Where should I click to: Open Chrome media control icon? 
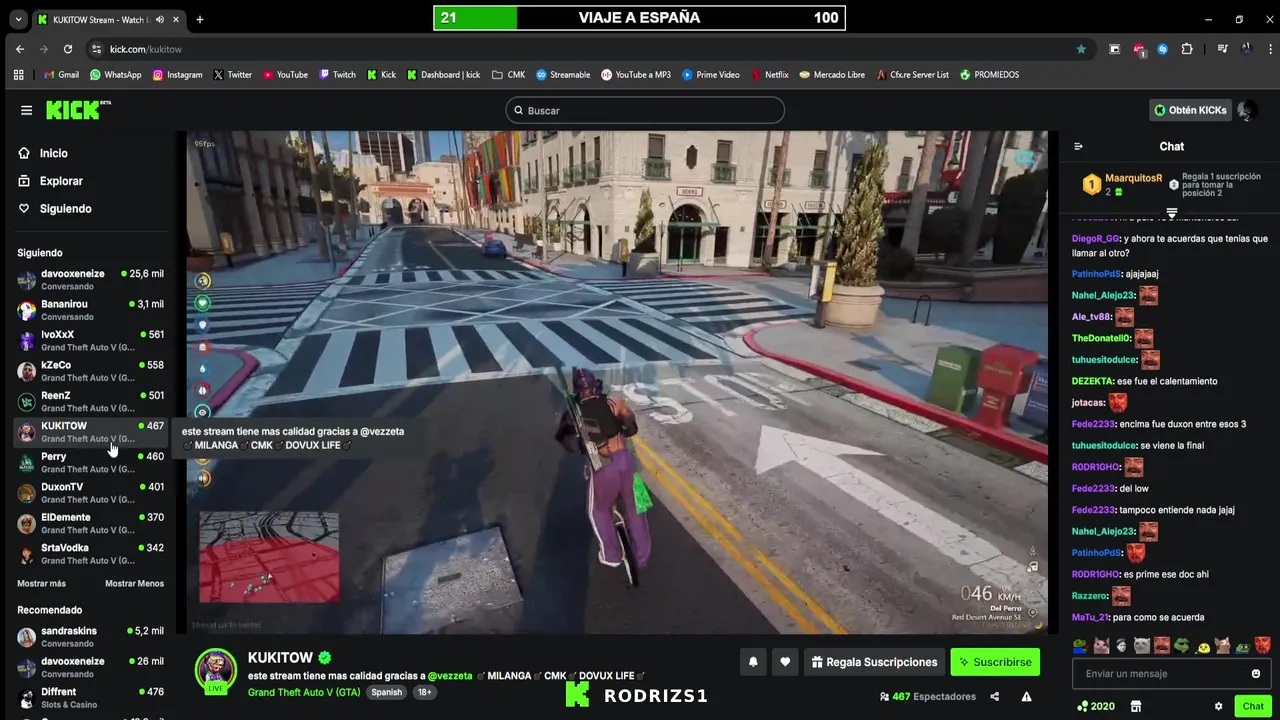tap(1222, 49)
